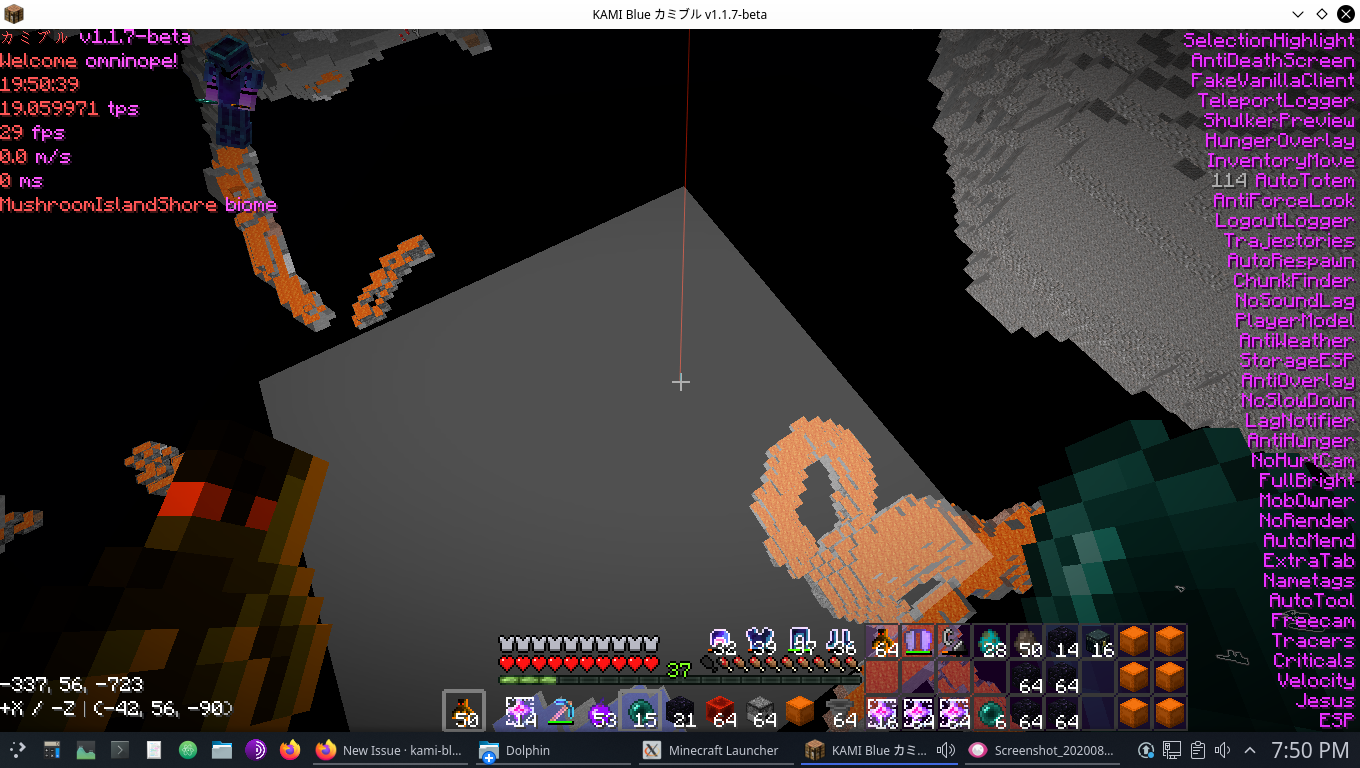Click 'Welcome omninope!' HUD text
The image size is (1360, 768).
pyautogui.click(x=89, y=61)
